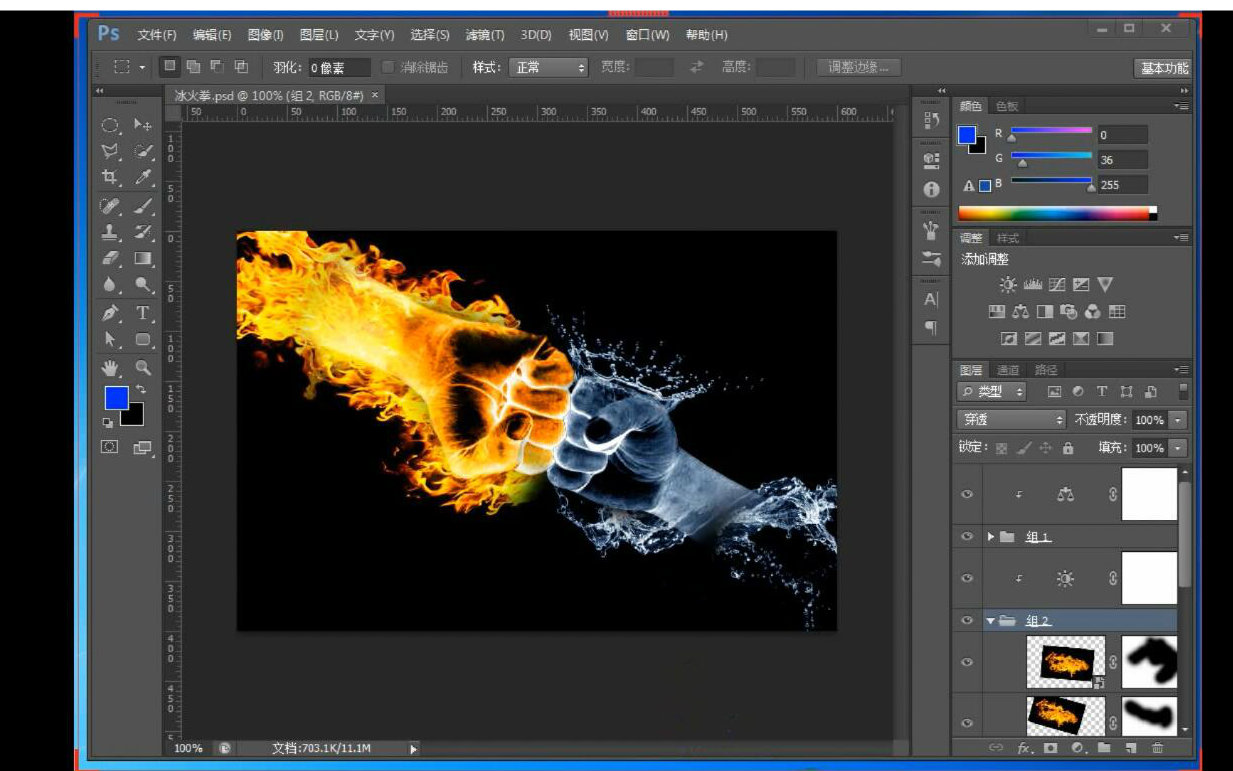Select the Zoom tool in toolbox
The width and height of the screenshot is (1233, 771).
point(143,367)
